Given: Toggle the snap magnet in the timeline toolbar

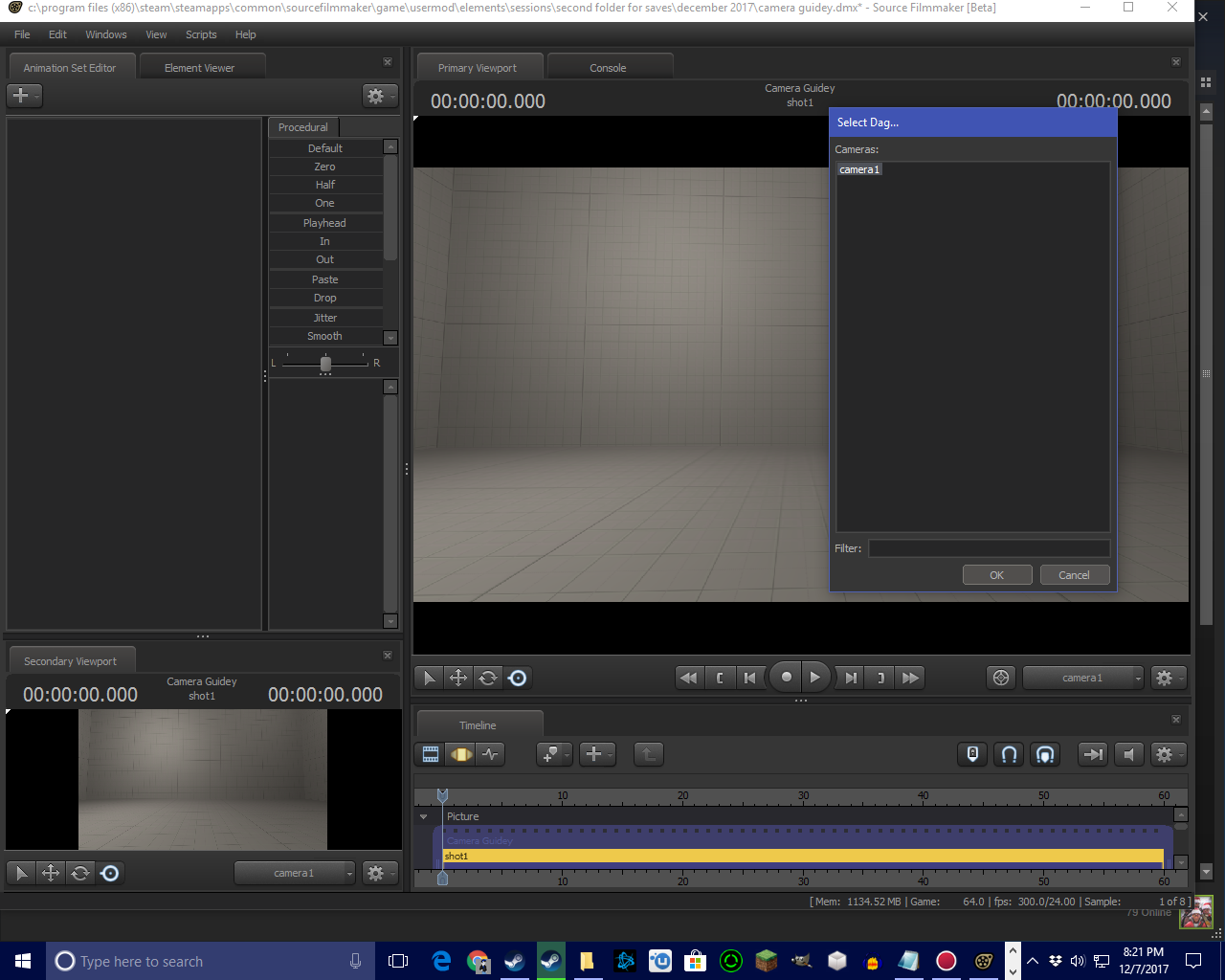Looking at the screenshot, I should (x=1009, y=754).
